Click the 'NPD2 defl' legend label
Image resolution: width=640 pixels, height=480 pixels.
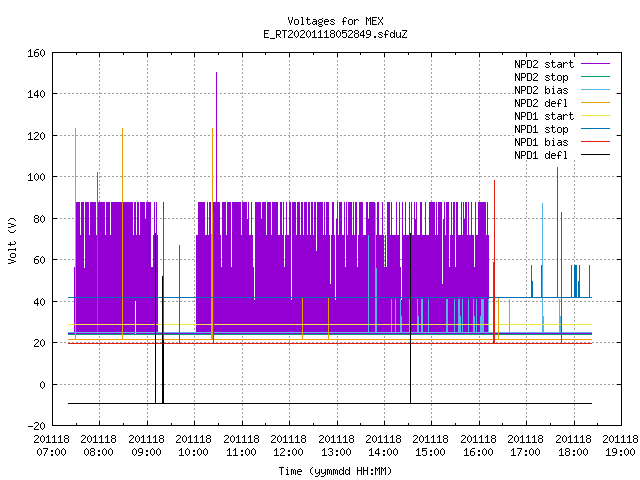(x=541, y=103)
